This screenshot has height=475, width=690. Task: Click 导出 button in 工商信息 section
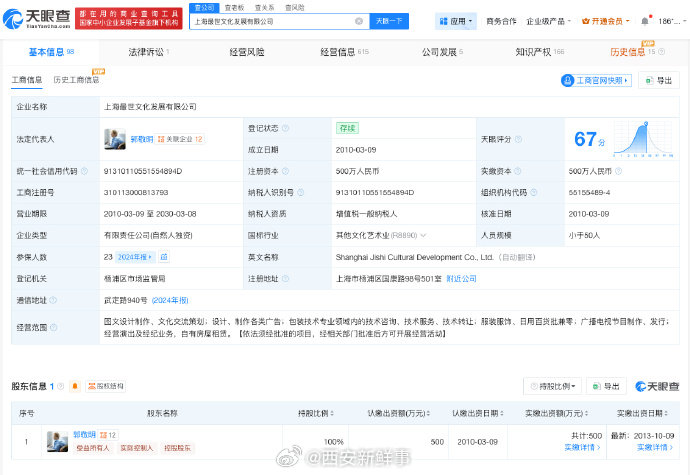click(658, 80)
